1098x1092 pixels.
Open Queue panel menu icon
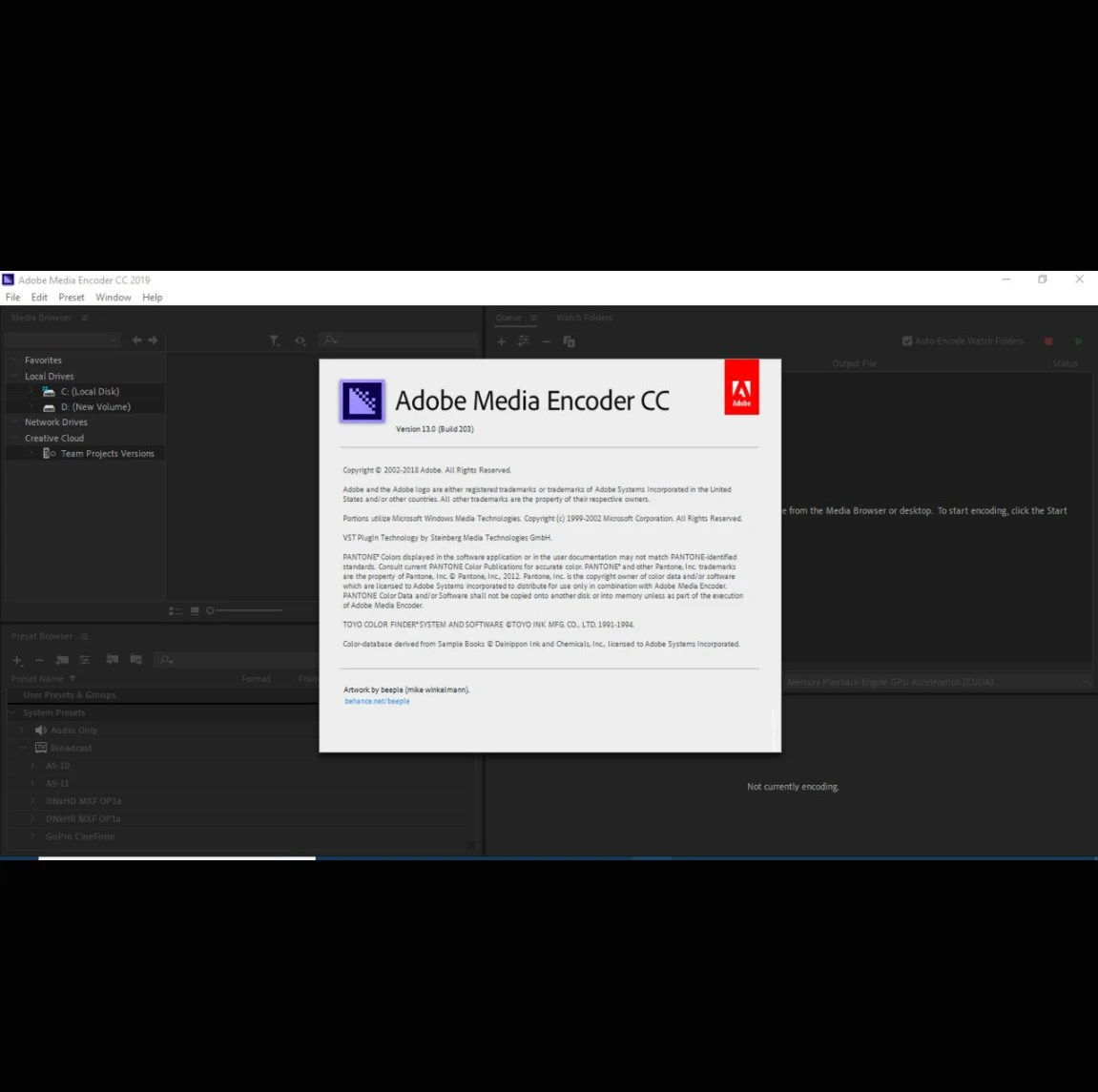pos(533,318)
